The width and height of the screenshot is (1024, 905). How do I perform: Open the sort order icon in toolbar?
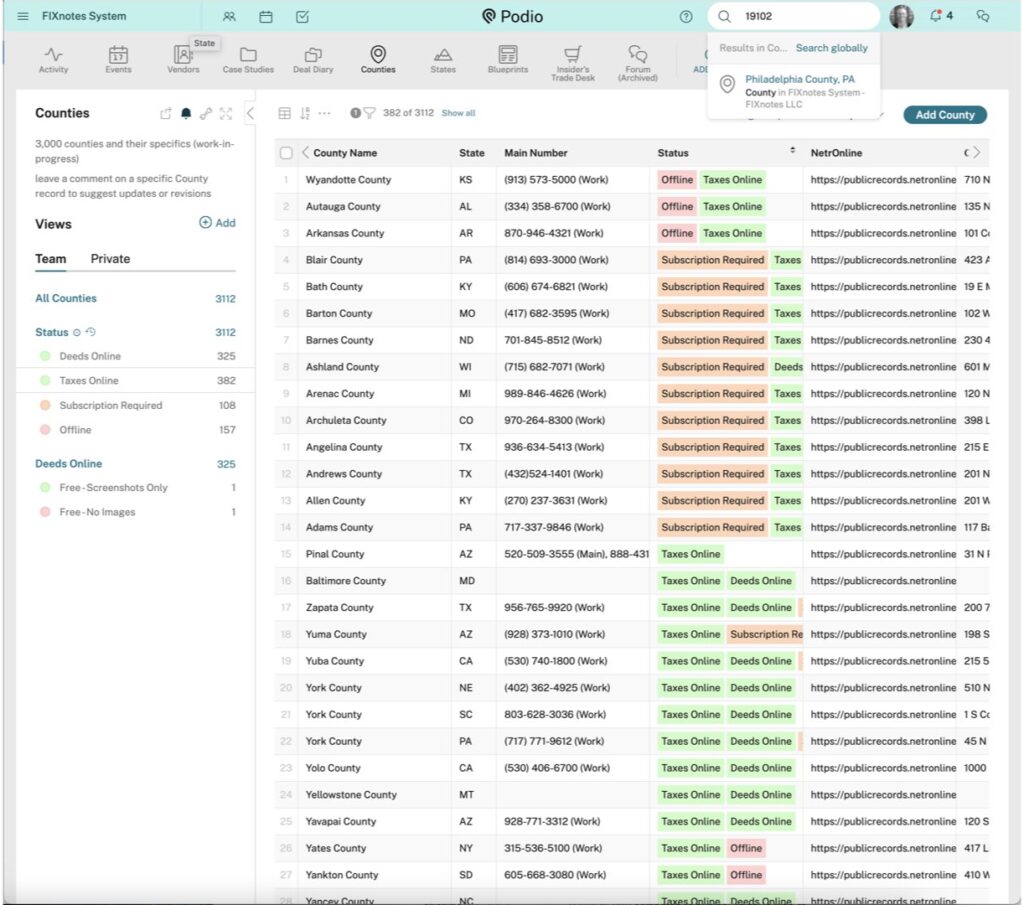point(305,113)
